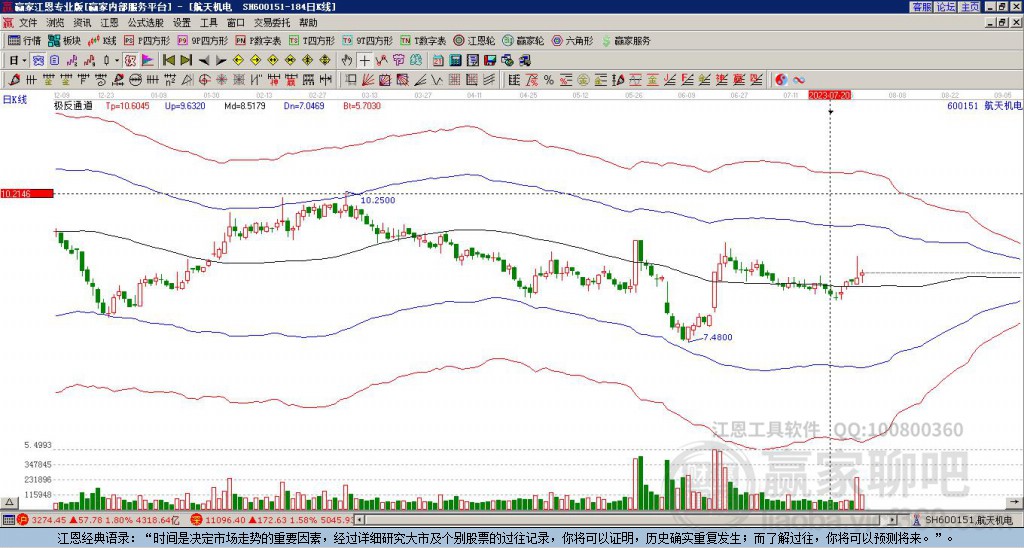This screenshot has height=548, width=1024.
Task: Open the 设置 menu
Action: tap(182, 23)
